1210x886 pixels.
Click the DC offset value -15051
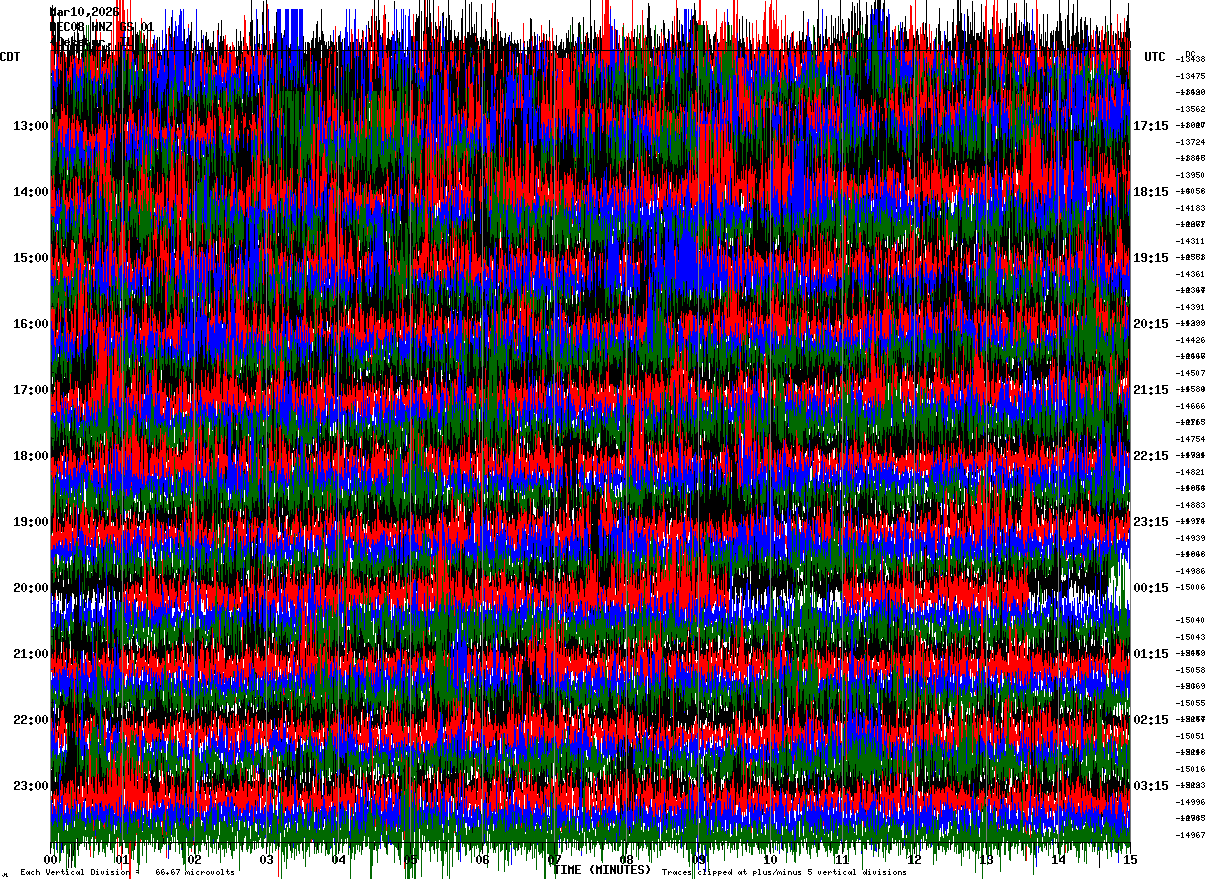[x=1190, y=736]
